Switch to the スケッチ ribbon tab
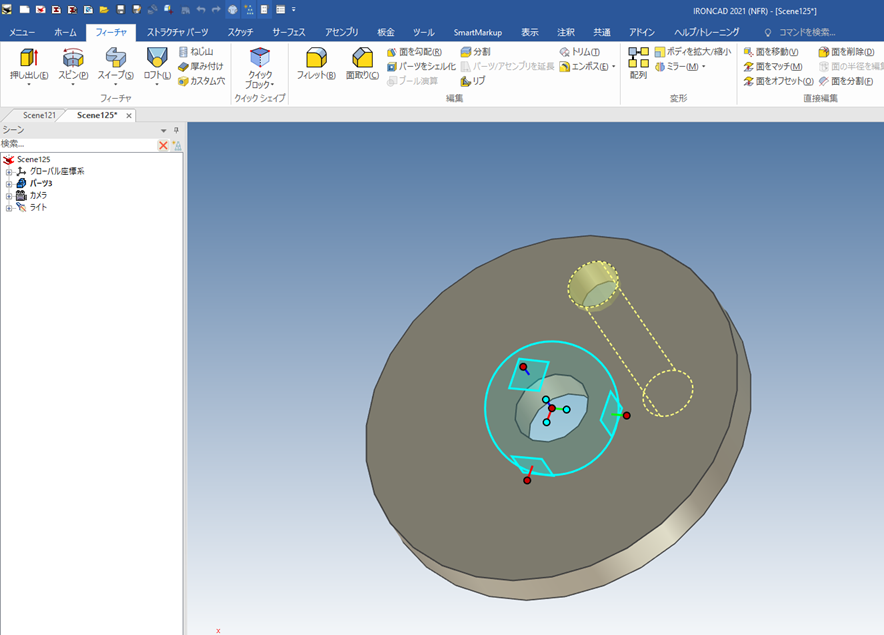The image size is (884, 635). (x=240, y=32)
